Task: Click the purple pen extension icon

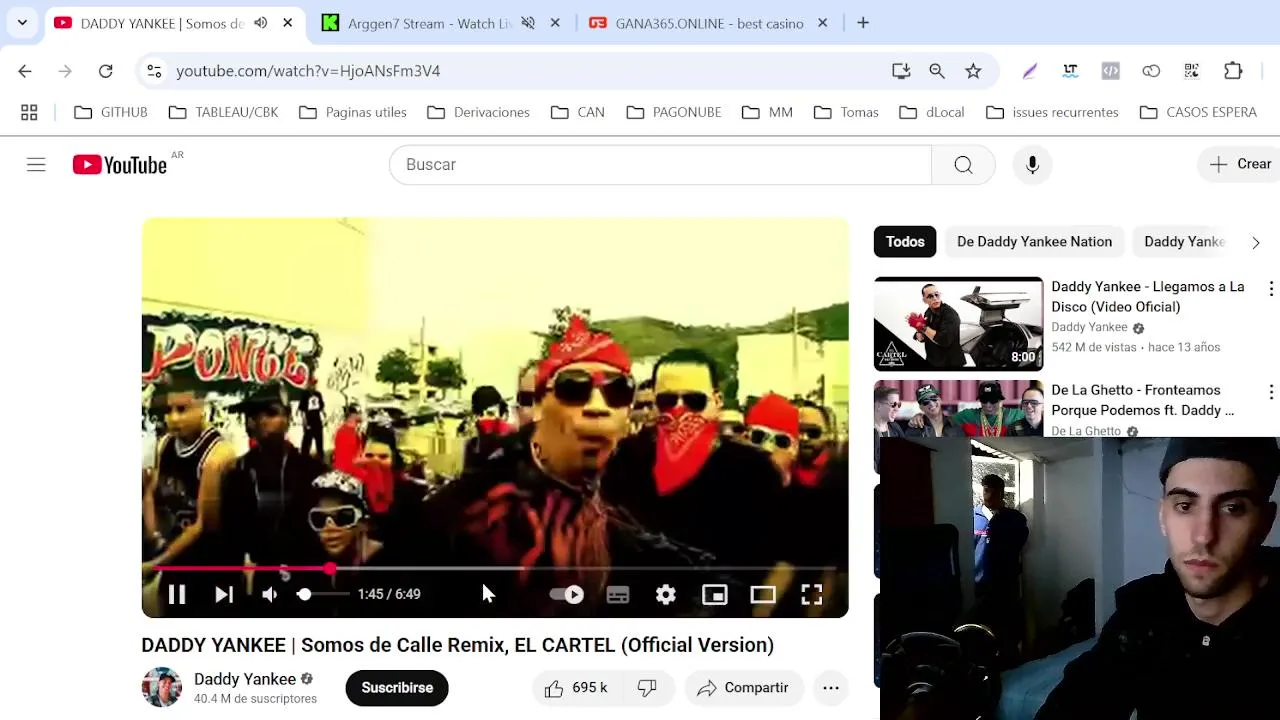Action: pyautogui.click(x=1030, y=71)
